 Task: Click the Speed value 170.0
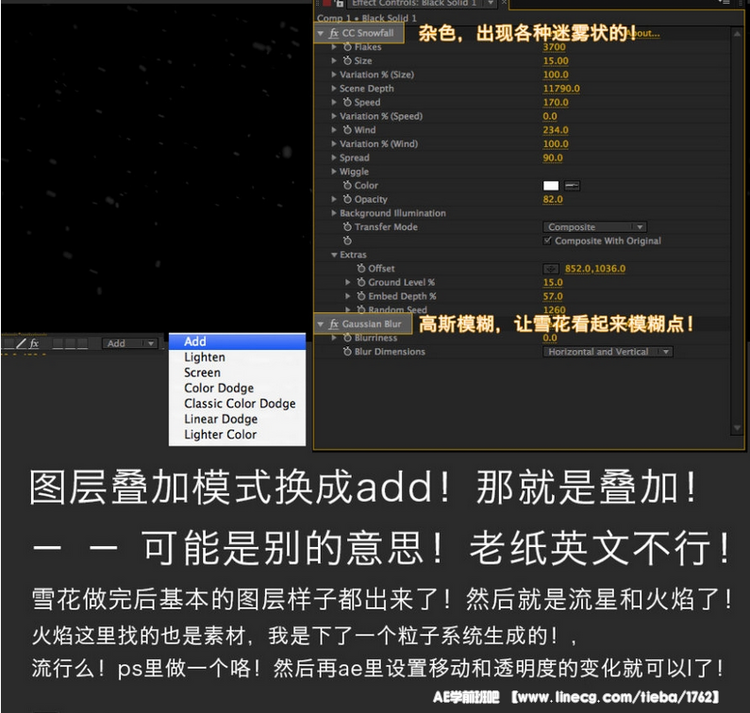(556, 102)
